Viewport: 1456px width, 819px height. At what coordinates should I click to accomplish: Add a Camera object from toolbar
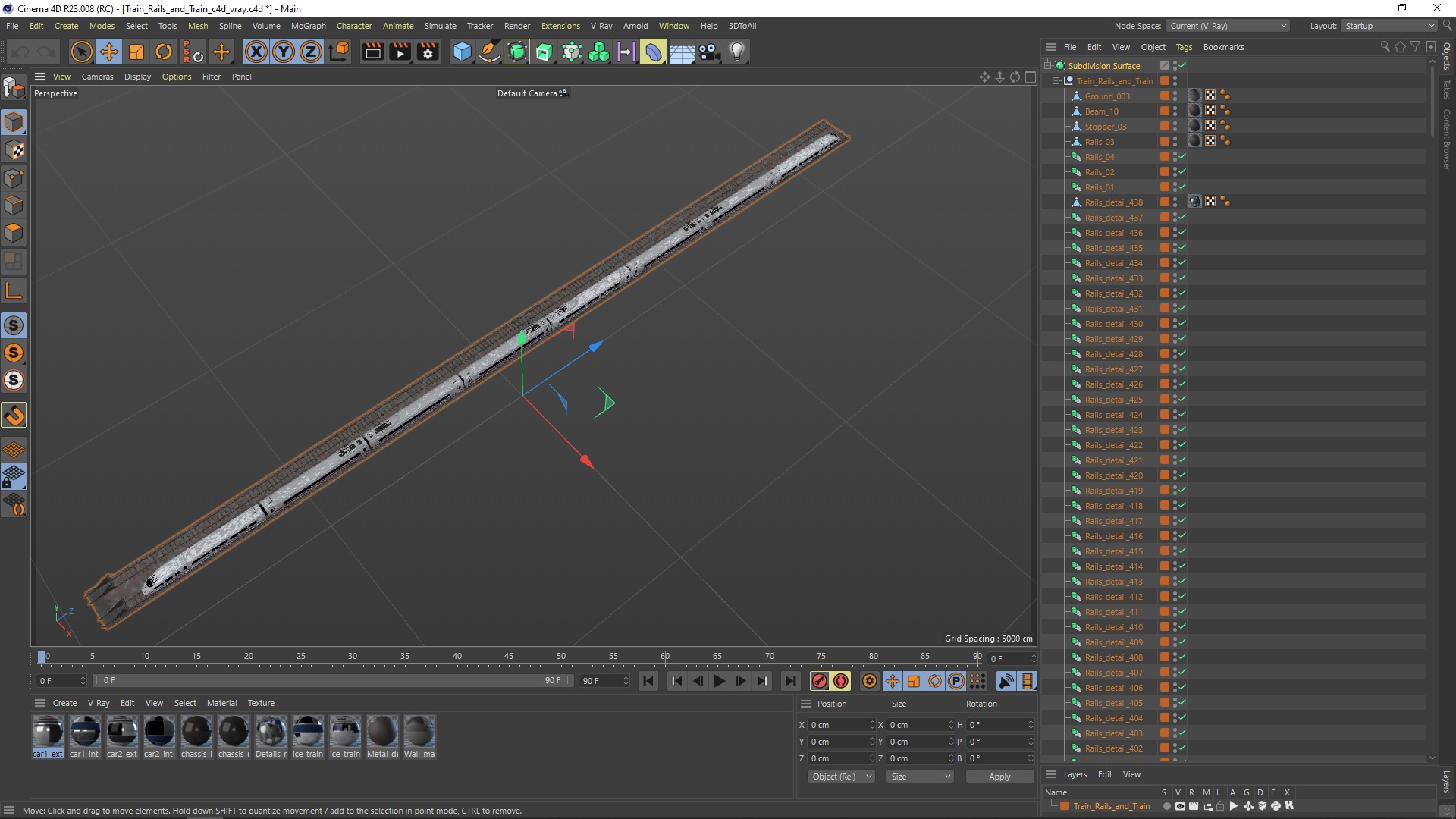pos(710,52)
